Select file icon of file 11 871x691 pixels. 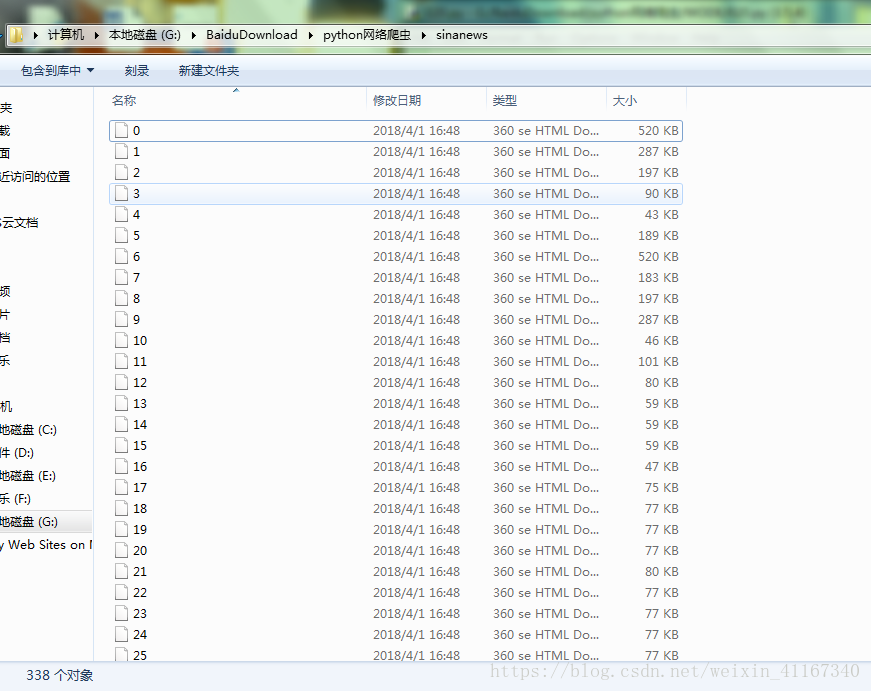coord(121,362)
